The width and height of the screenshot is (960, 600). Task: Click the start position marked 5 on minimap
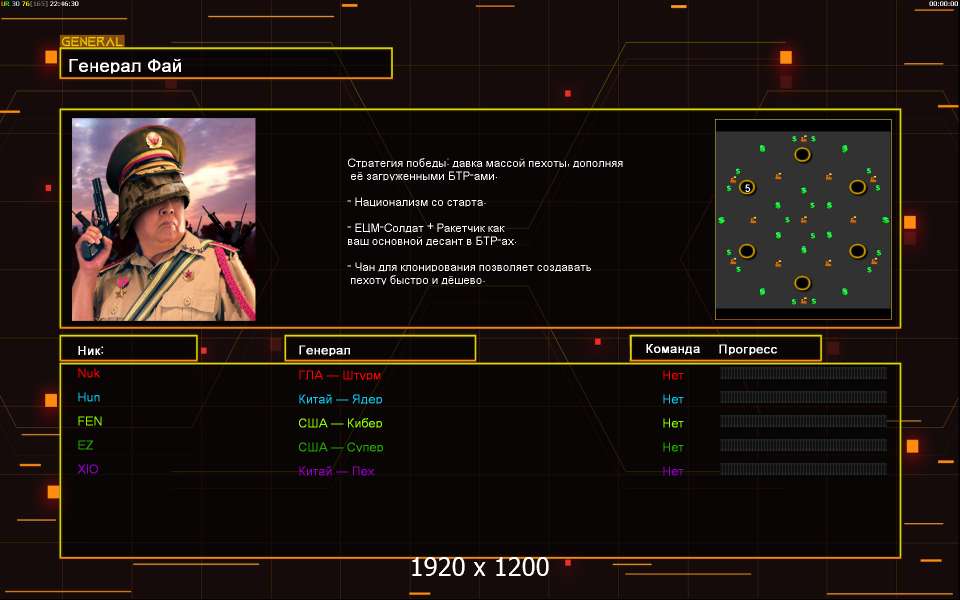[x=747, y=187]
